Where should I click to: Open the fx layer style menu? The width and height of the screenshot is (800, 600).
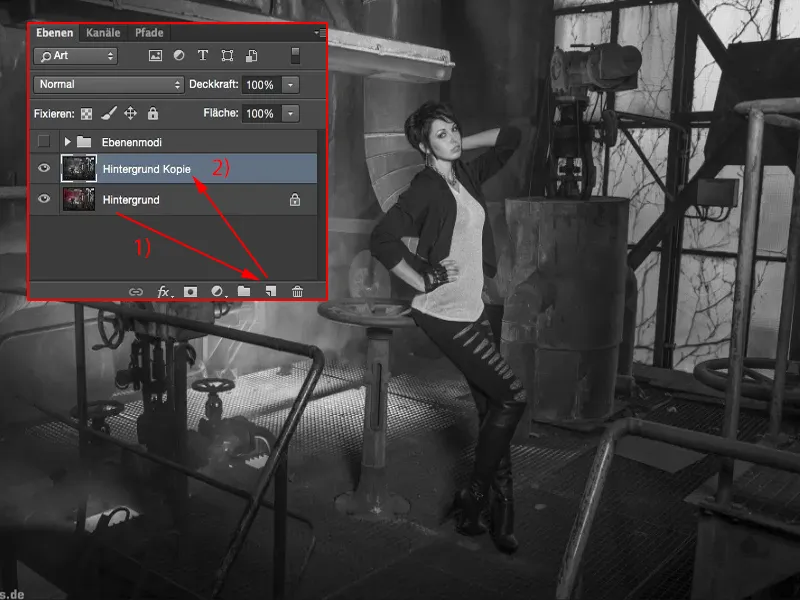(163, 292)
